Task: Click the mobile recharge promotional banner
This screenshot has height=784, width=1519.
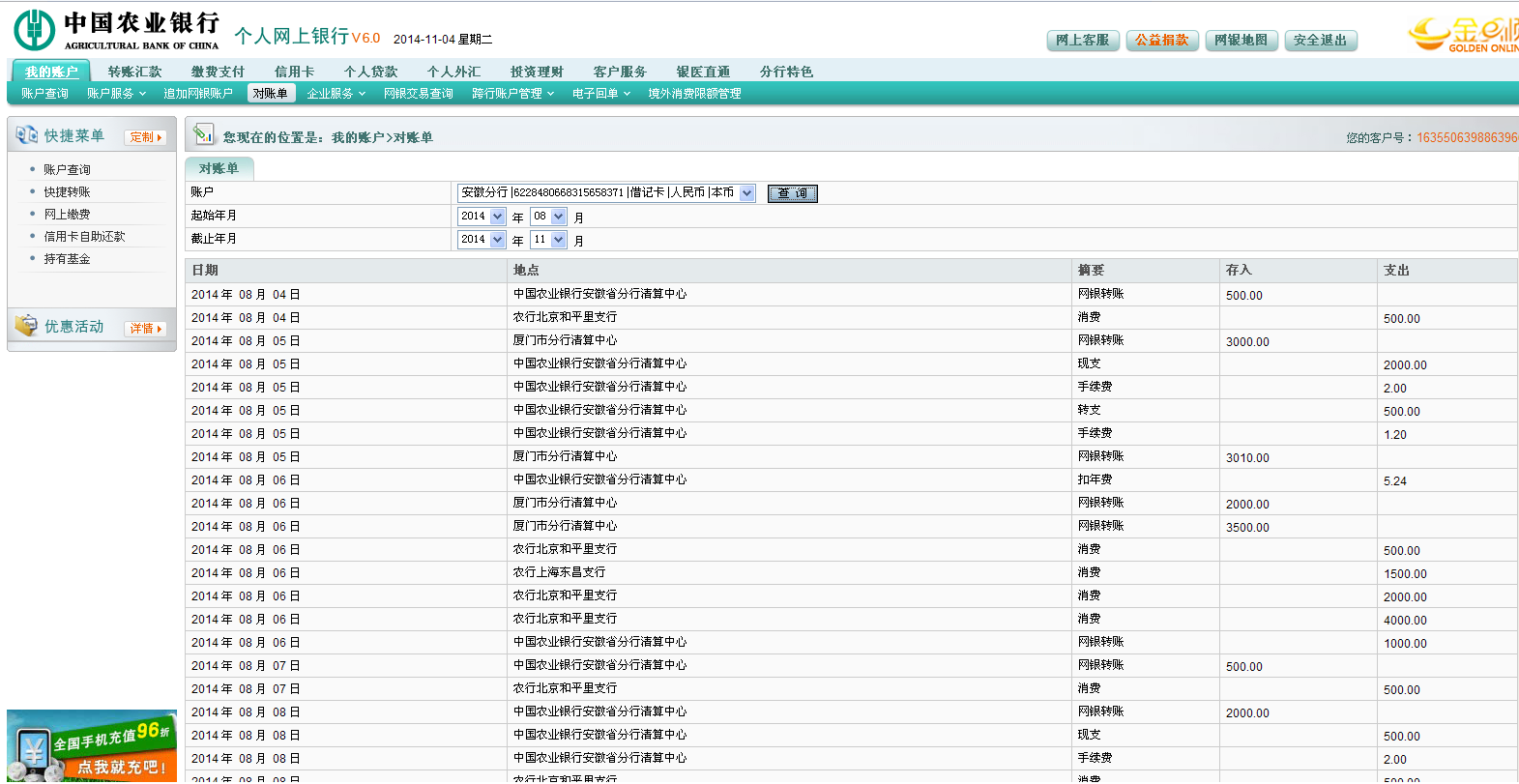Action: [92, 748]
